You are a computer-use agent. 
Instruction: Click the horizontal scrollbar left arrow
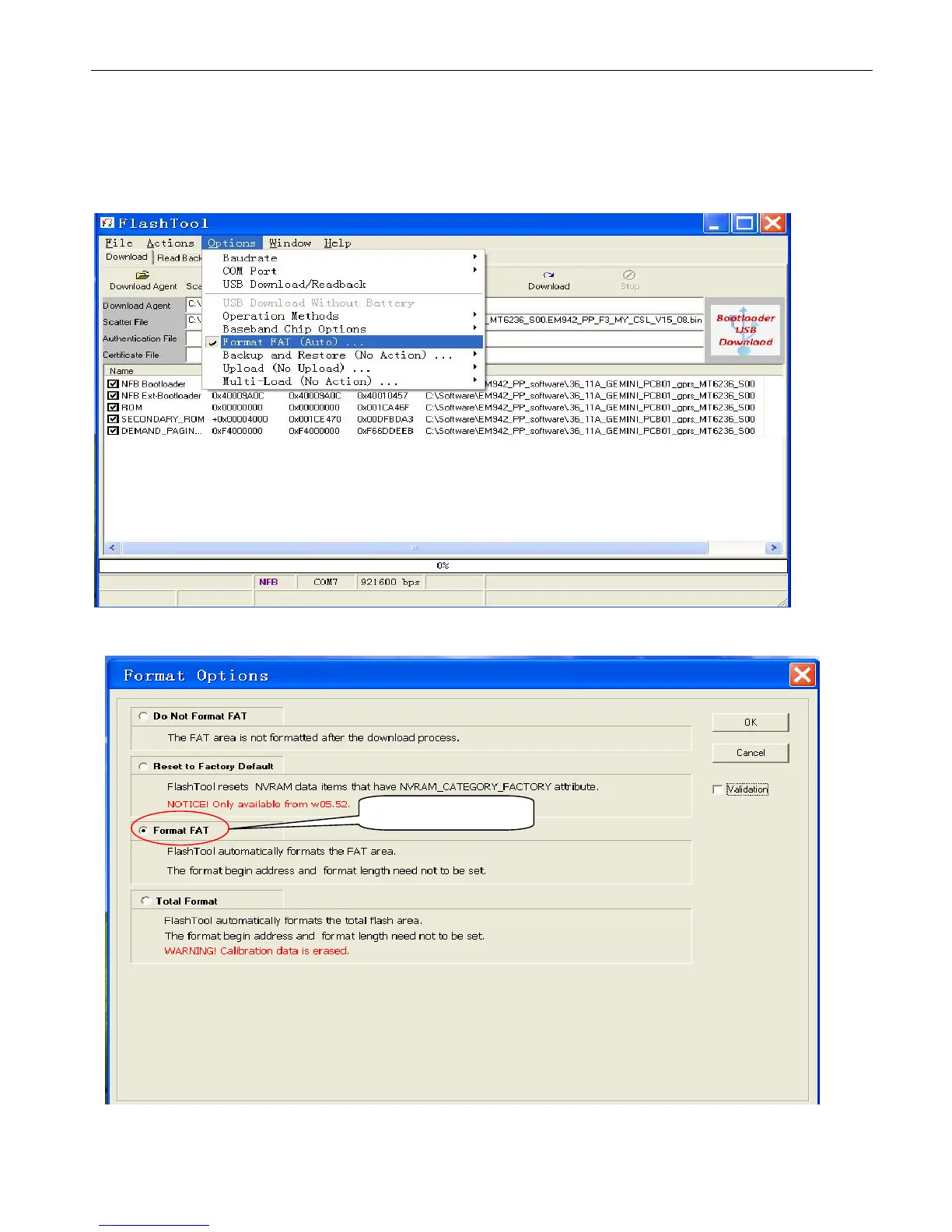[x=112, y=548]
